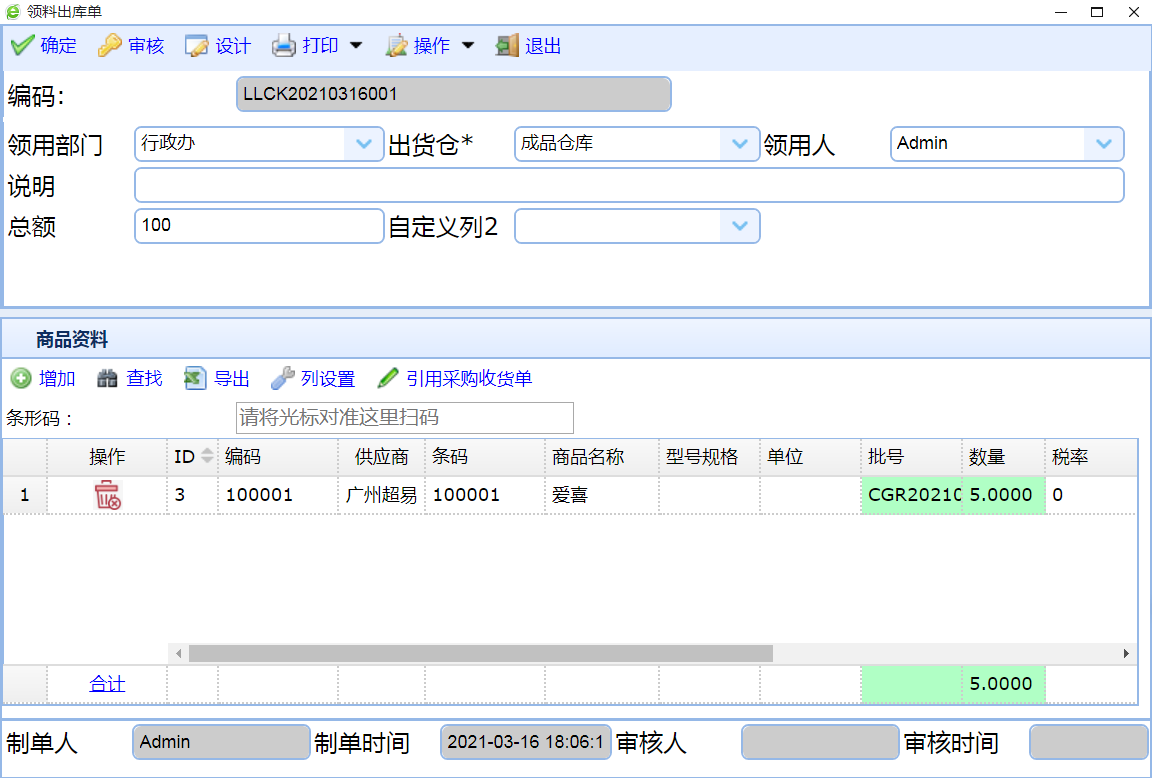Delete row 1 with trash icon

107,495
